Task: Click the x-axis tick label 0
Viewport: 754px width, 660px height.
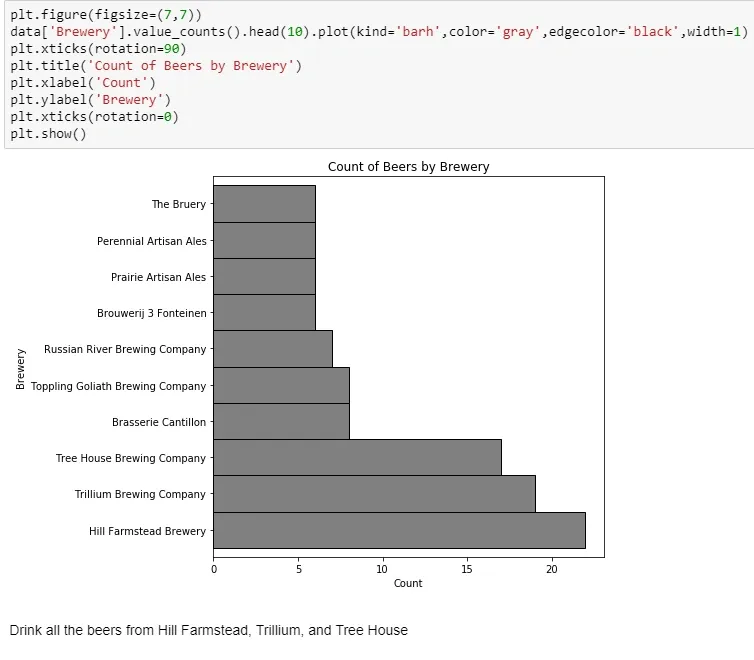Action: (x=214, y=569)
